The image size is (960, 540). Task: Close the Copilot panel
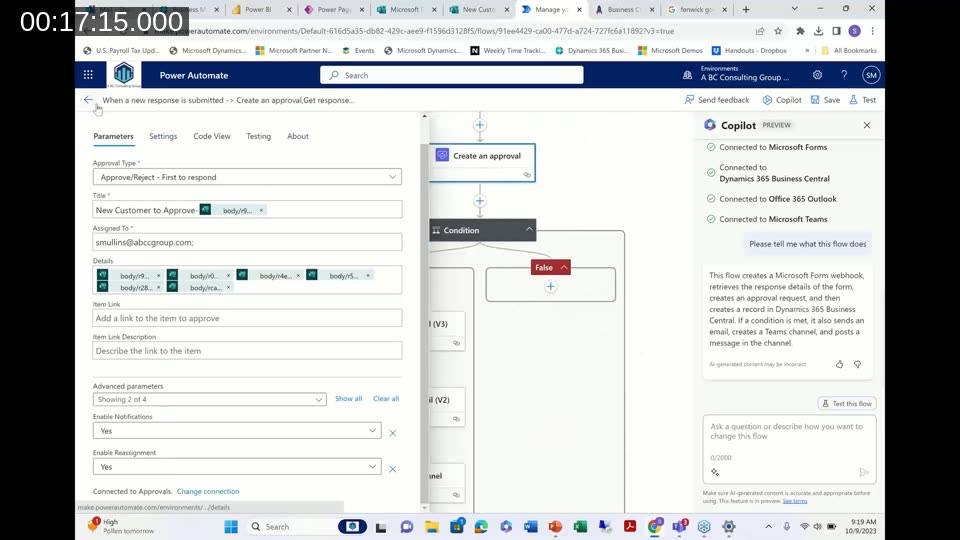point(867,125)
